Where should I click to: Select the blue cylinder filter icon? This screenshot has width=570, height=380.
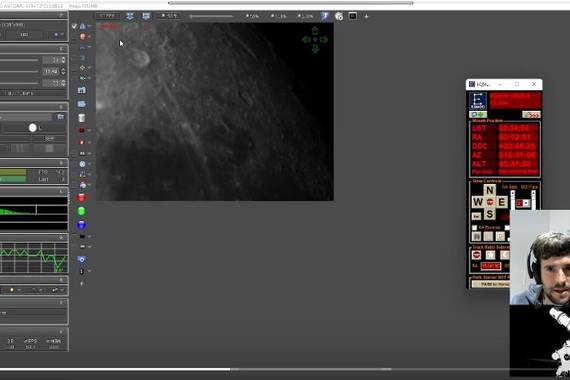click(82, 225)
